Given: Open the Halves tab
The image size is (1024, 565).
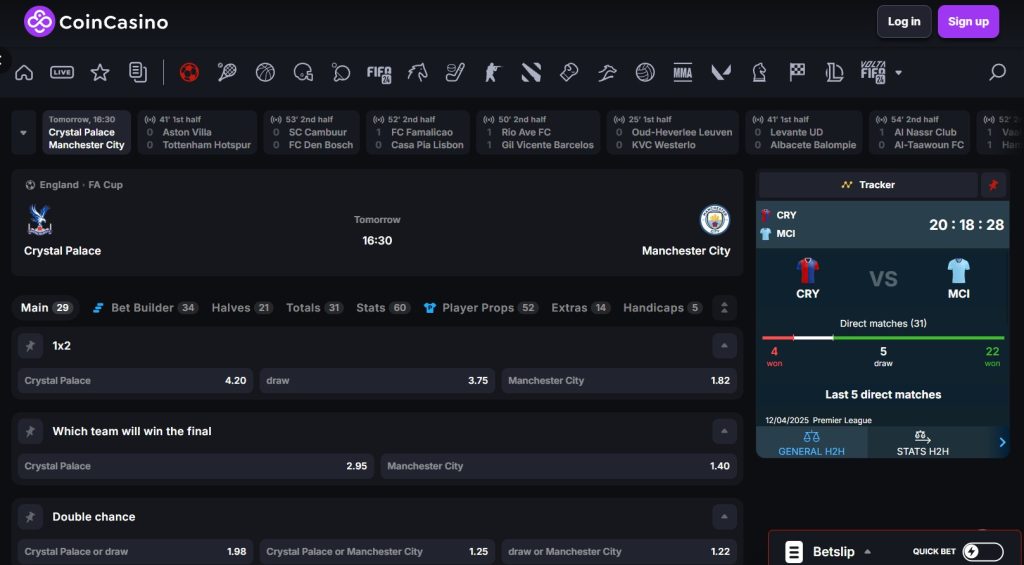Looking at the screenshot, I should tap(242, 308).
